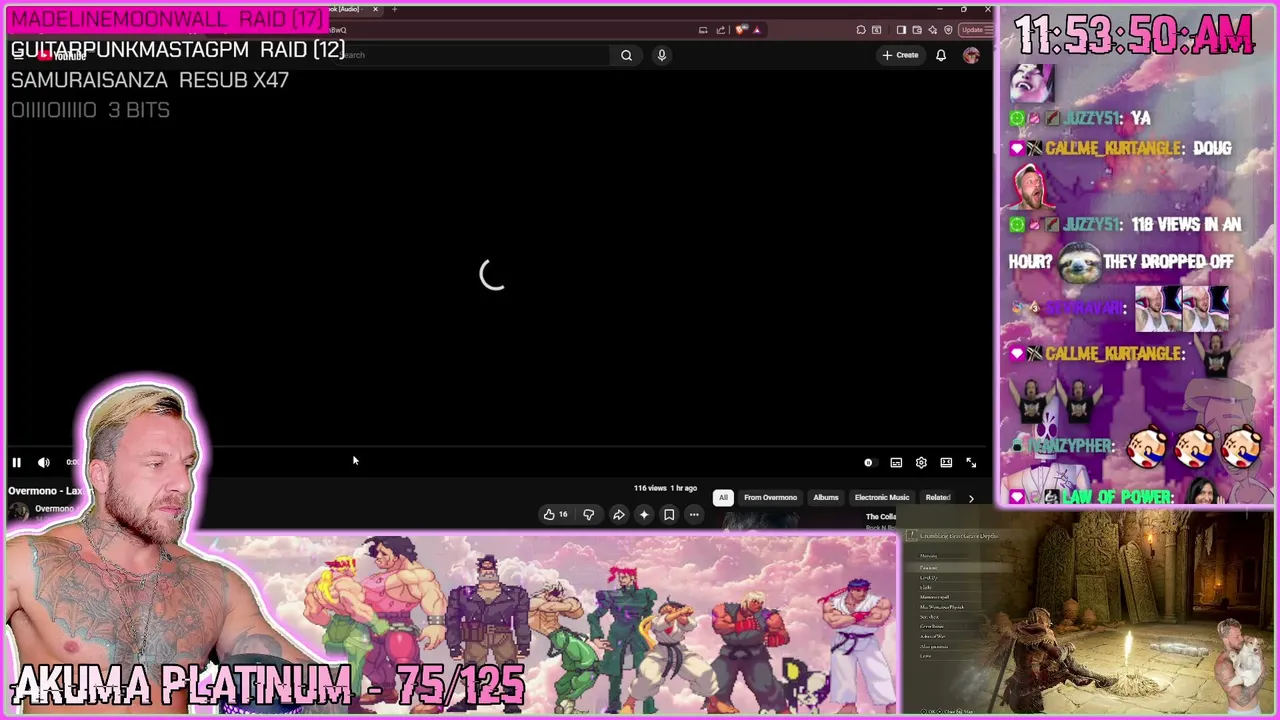Start voice search with microphone
Image resolution: width=1280 pixels, height=720 pixels.
[661, 55]
